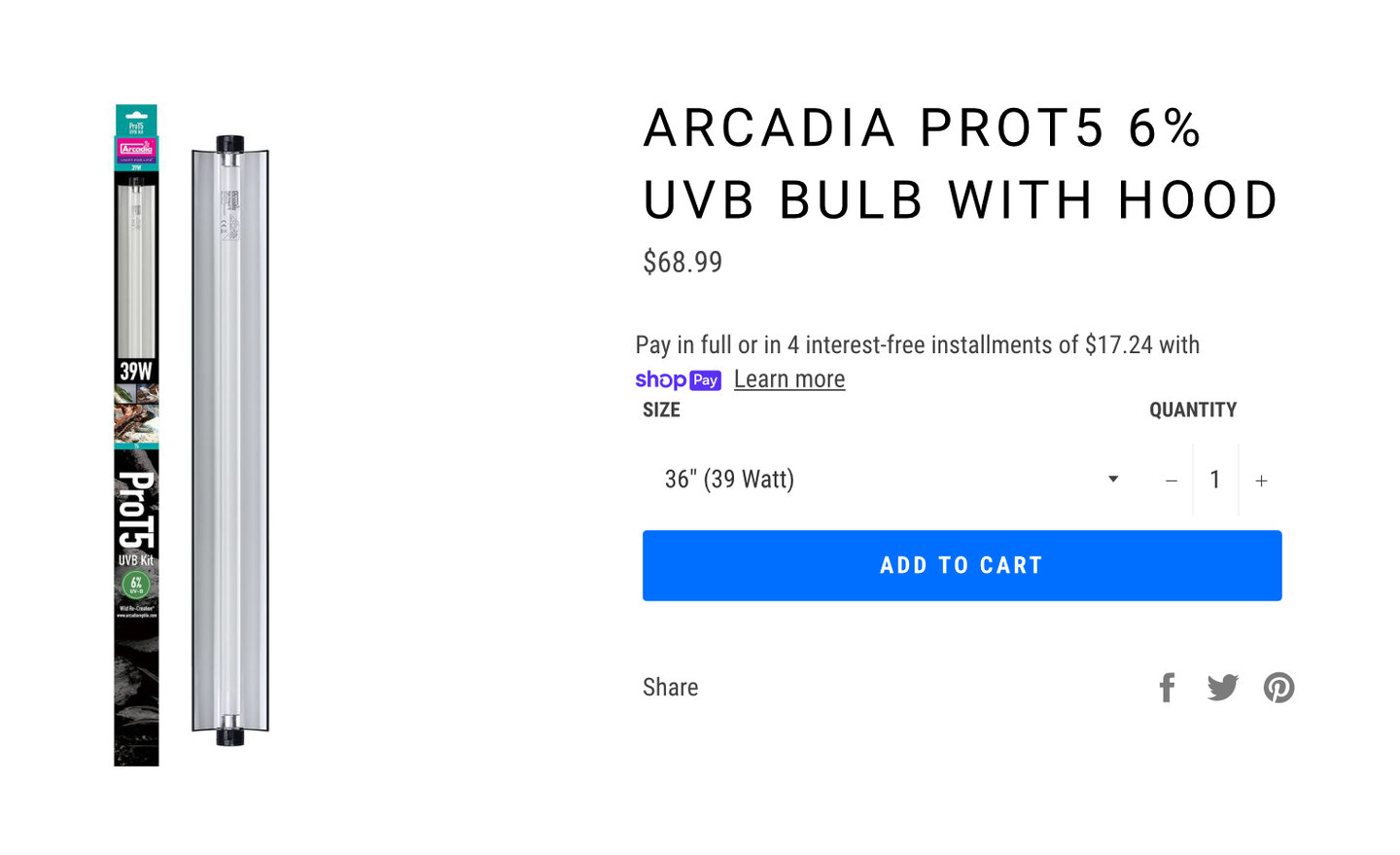Increase quantity with the plus button
1400x855 pixels.
coord(1261,481)
